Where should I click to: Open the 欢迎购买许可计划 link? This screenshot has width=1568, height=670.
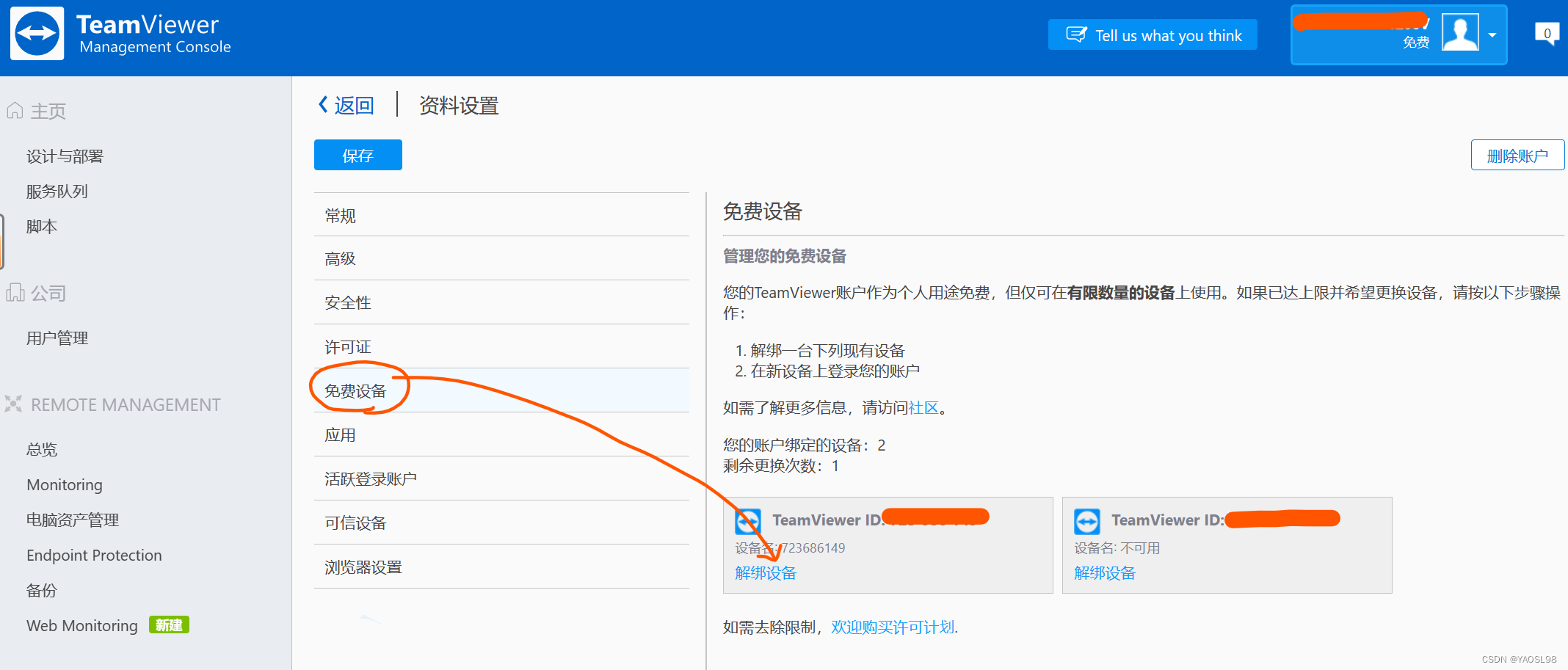point(893,627)
